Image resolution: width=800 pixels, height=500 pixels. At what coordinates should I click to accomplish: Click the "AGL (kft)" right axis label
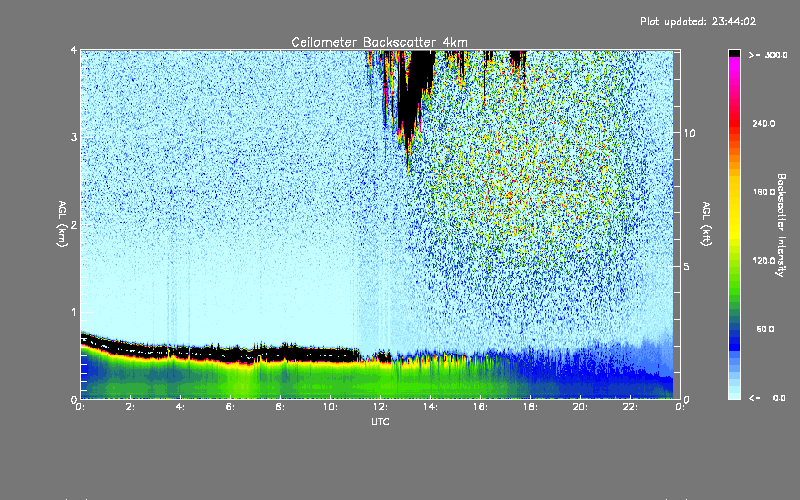pos(706,224)
